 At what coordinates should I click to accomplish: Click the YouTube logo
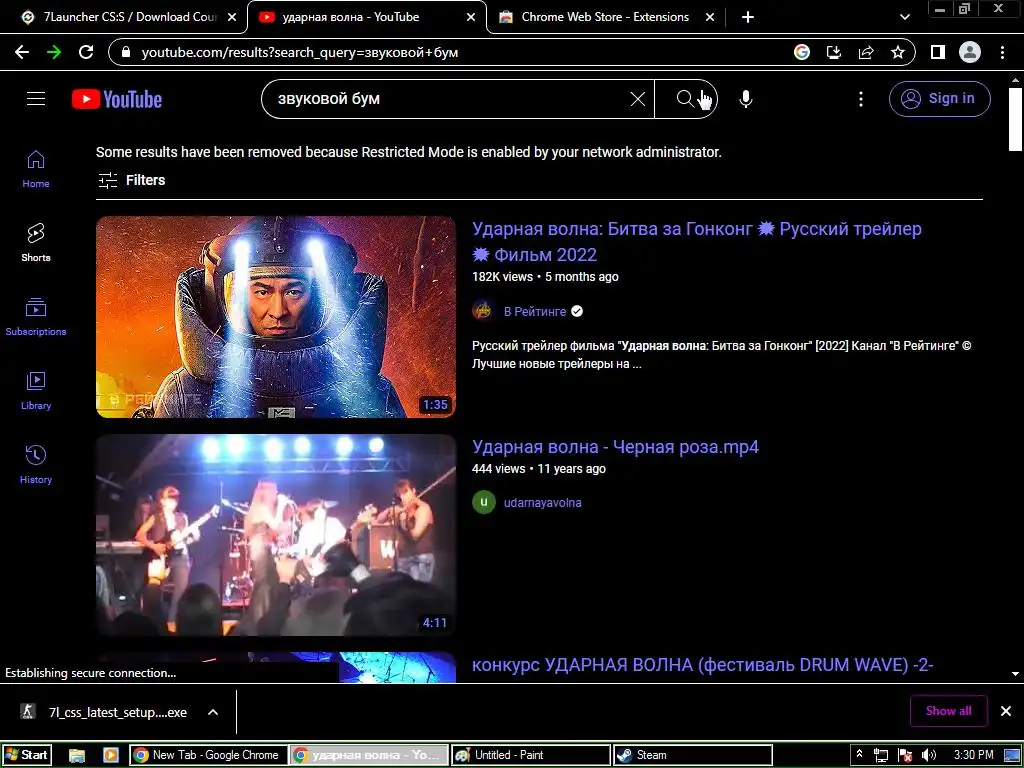[117, 99]
